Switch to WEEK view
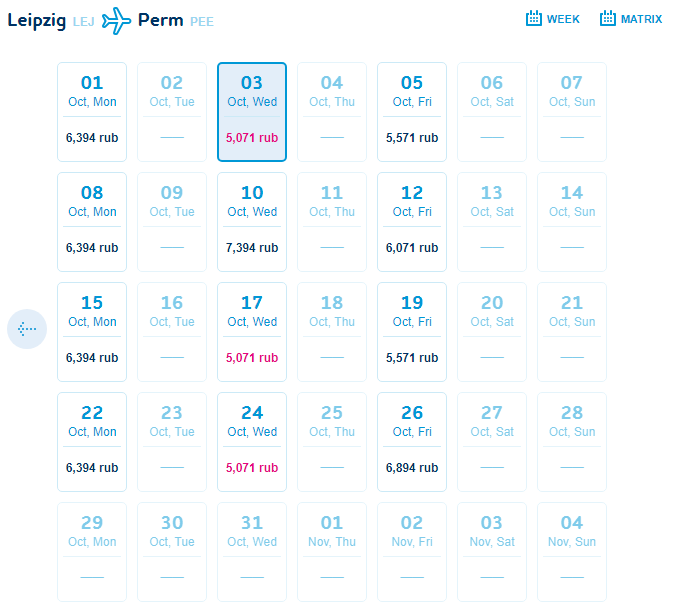This screenshot has width=680, height=611. click(x=553, y=19)
